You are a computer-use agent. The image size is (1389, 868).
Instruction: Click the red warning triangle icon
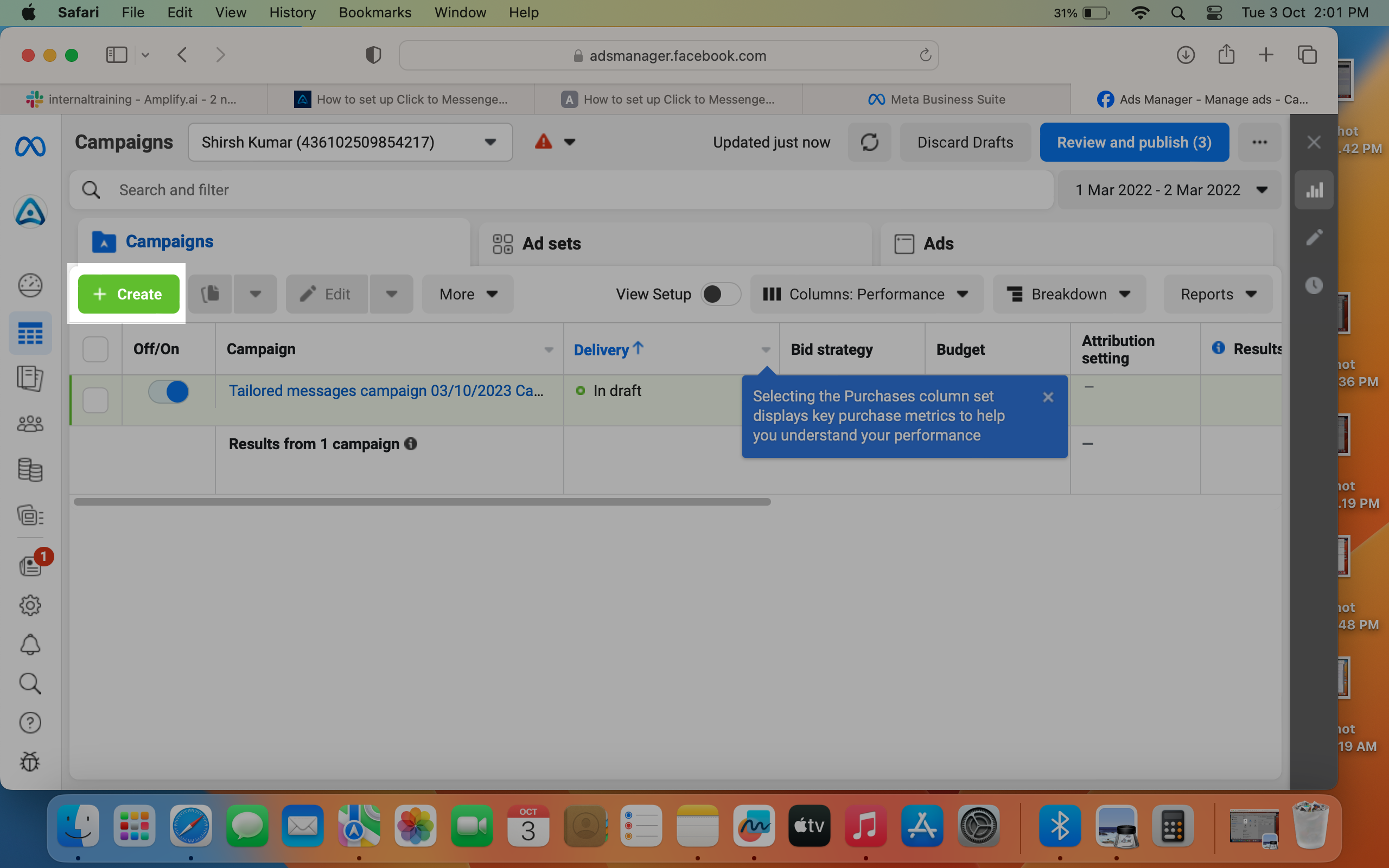point(543,141)
